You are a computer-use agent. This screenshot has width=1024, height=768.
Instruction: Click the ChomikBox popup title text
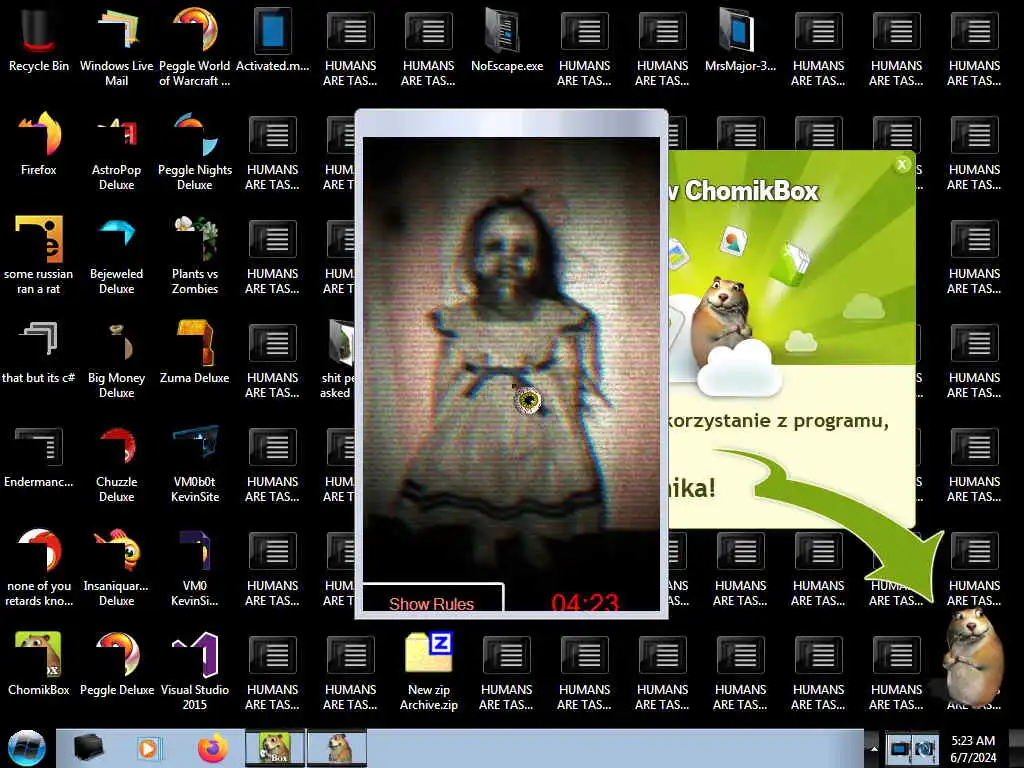click(x=743, y=191)
